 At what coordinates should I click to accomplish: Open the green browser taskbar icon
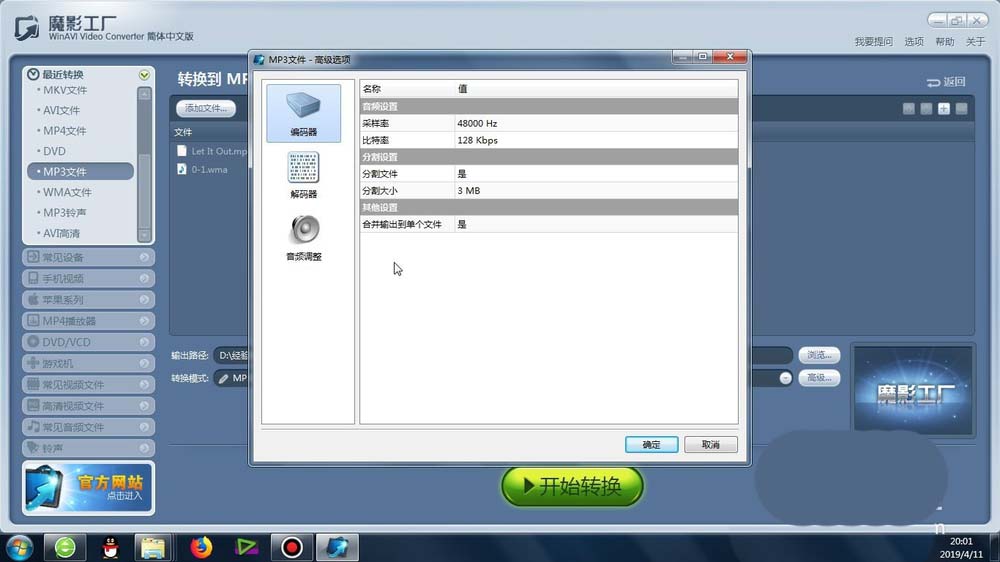click(x=65, y=547)
